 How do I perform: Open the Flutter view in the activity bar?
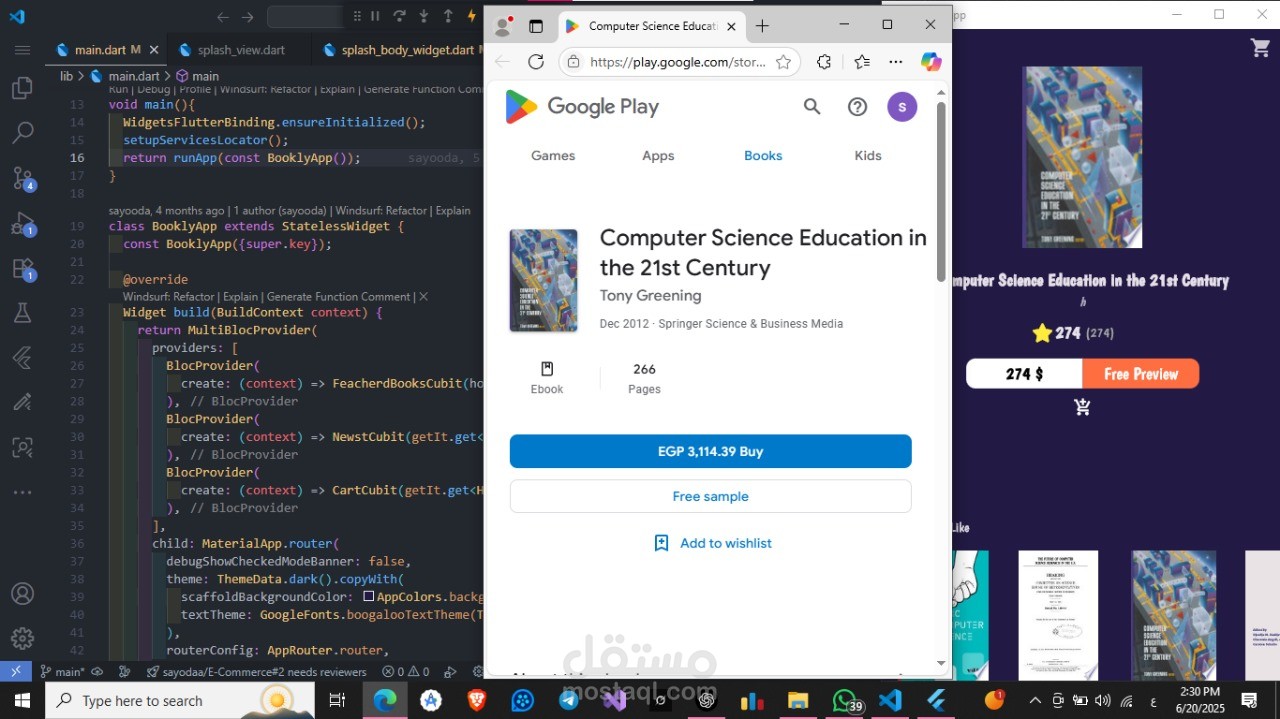[x=22, y=357]
